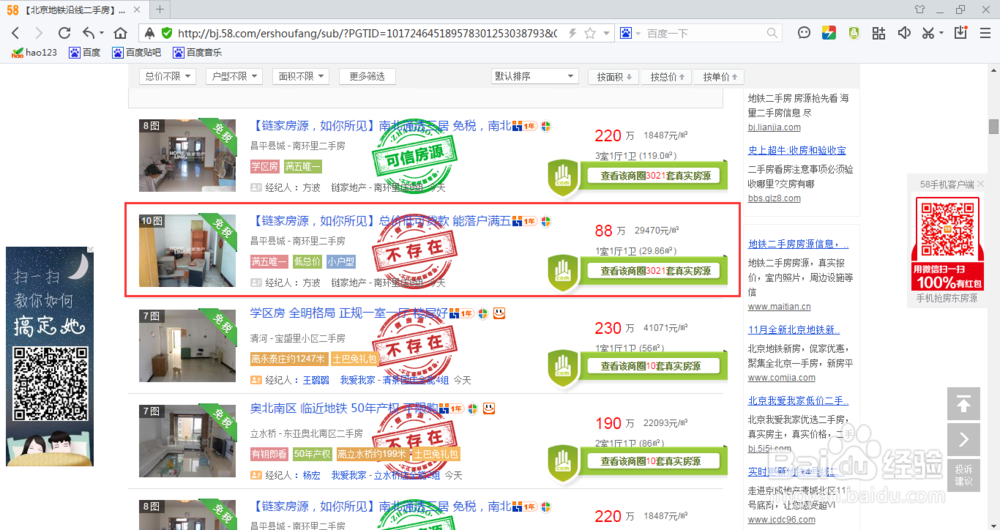Screen dimensions: 1000x530
Task: Open the 百度音乐 bookmark
Action: coord(197,52)
